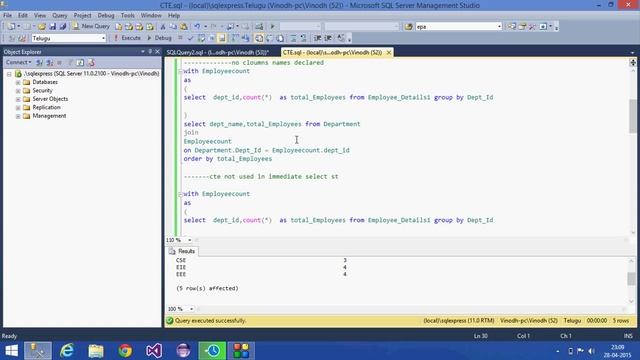Open Visual Studio from the taskbar

click(x=154, y=351)
